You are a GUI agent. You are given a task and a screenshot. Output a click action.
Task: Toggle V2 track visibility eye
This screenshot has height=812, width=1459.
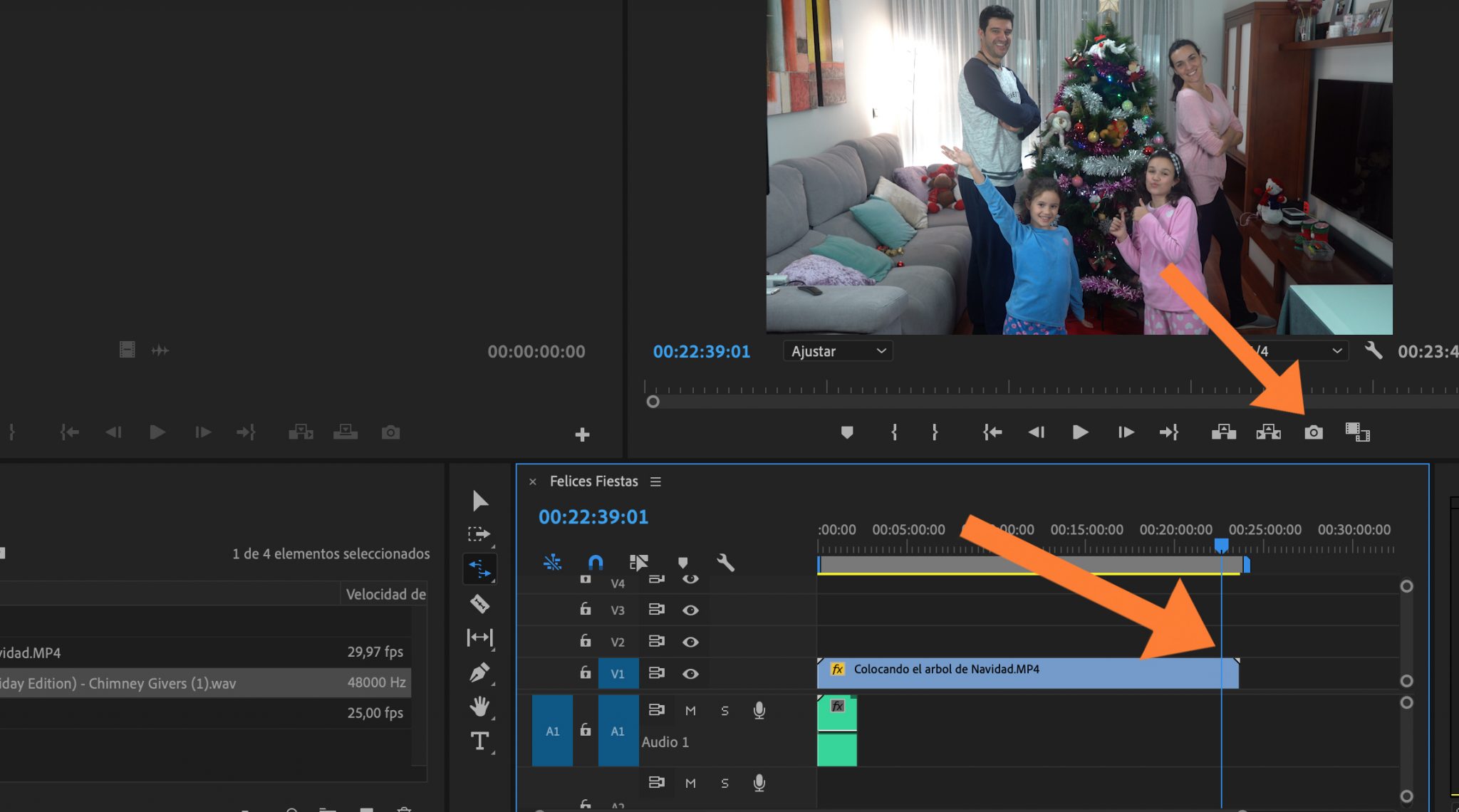(x=690, y=642)
